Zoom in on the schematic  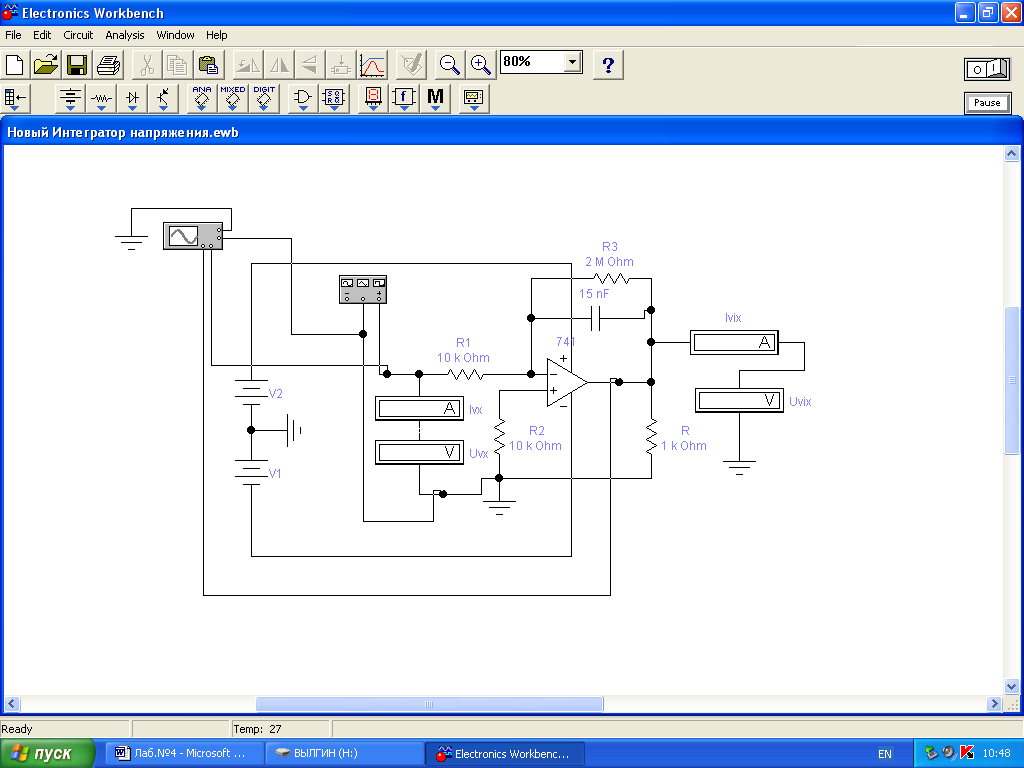(481, 65)
